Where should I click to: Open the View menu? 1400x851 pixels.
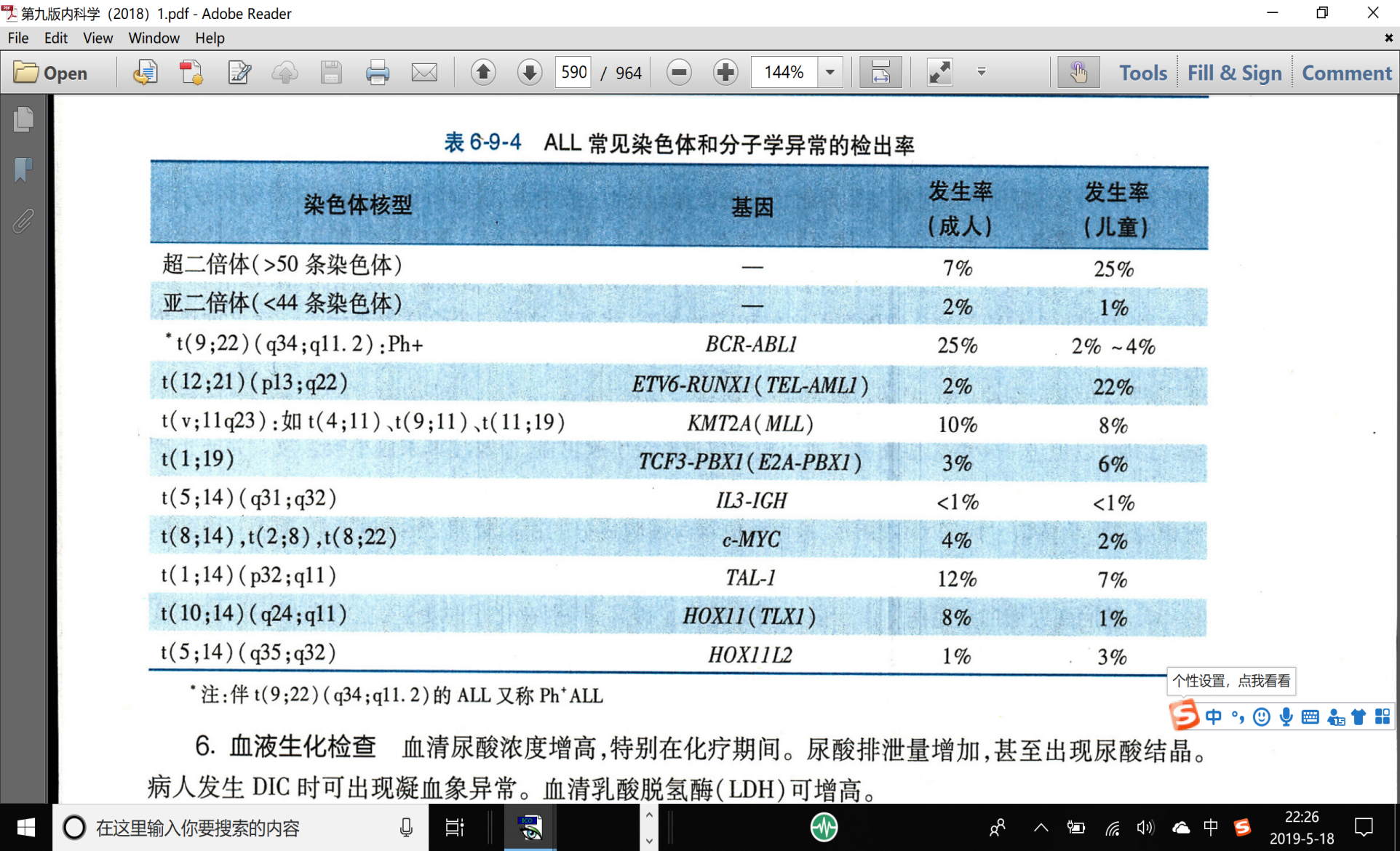(98, 38)
